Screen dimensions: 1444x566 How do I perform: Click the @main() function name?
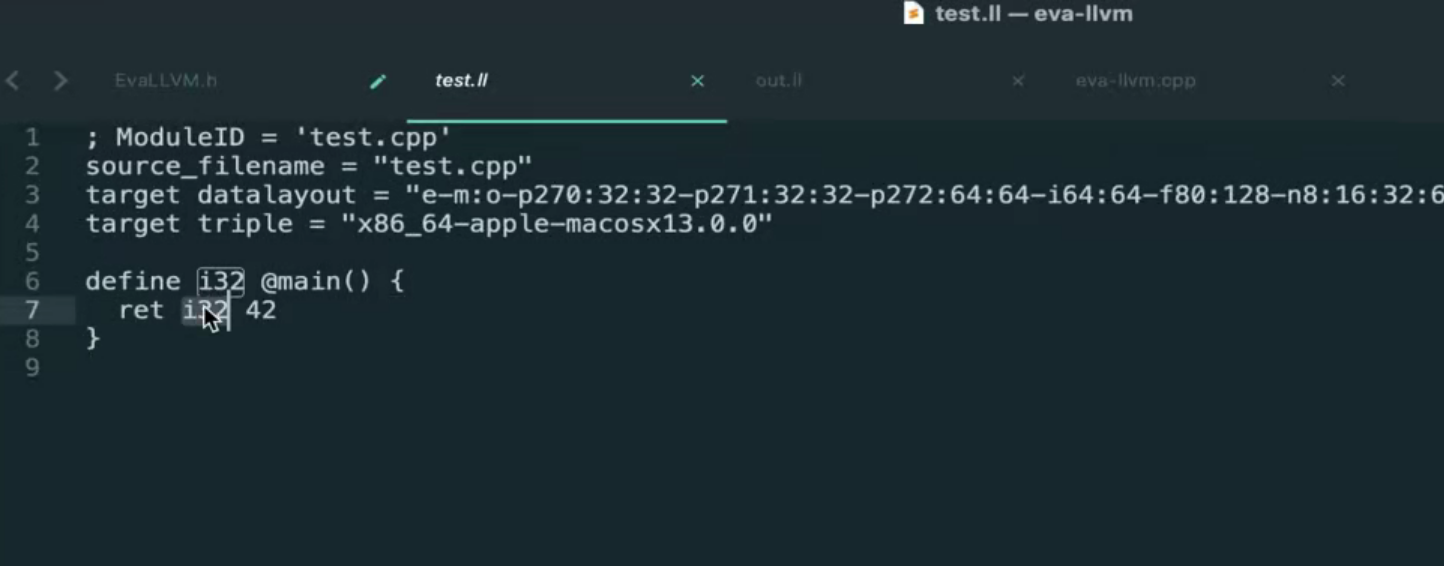316,281
